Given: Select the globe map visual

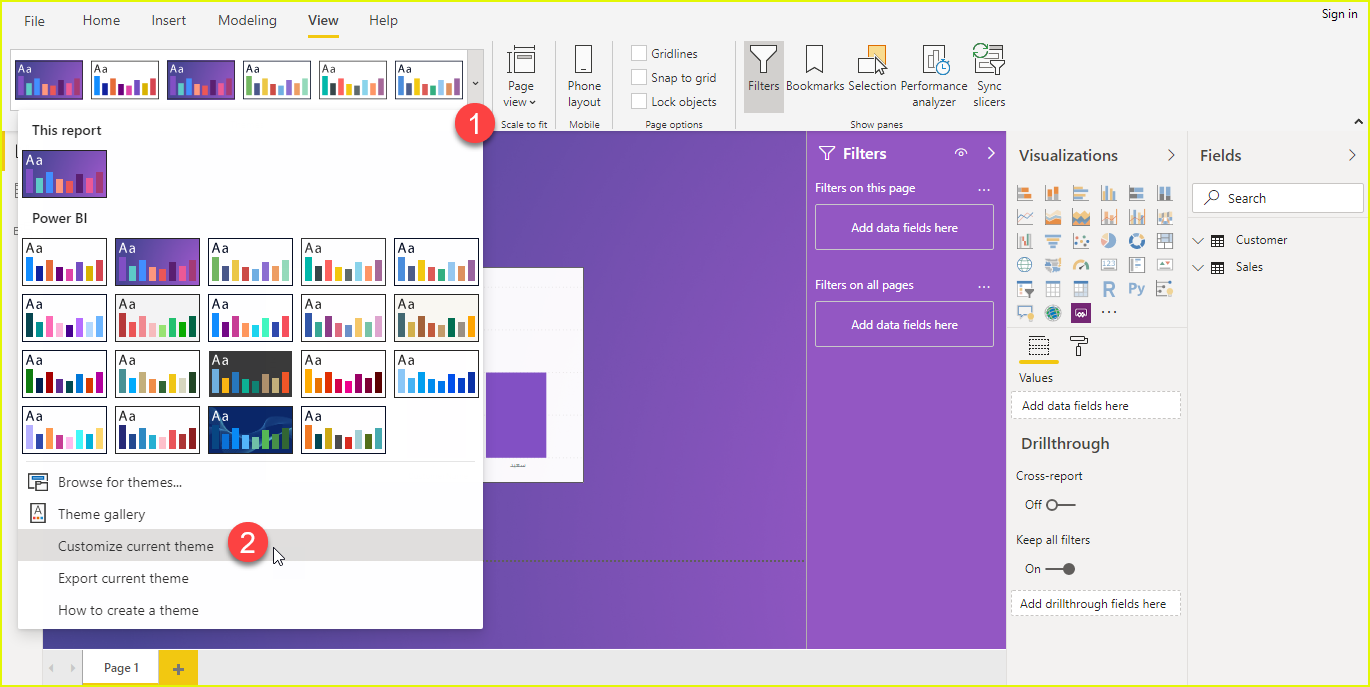Looking at the screenshot, I should [x=1024, y=264].
